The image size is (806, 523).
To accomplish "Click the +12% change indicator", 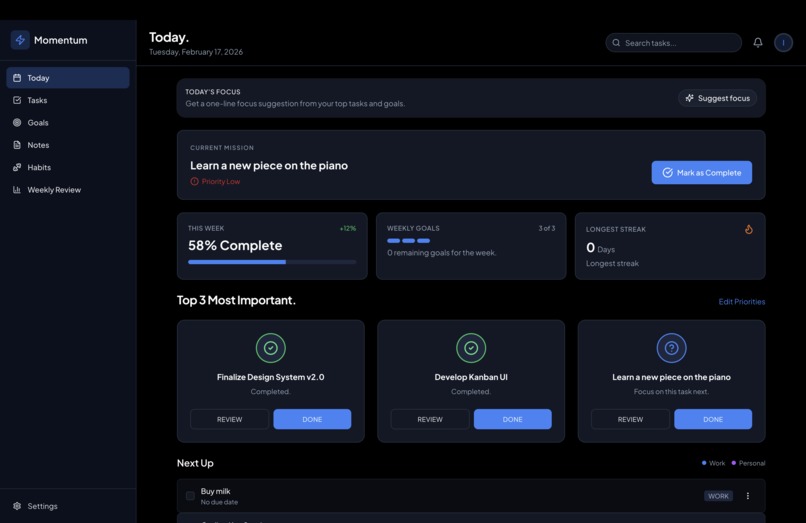I will [x=348, y=228].
